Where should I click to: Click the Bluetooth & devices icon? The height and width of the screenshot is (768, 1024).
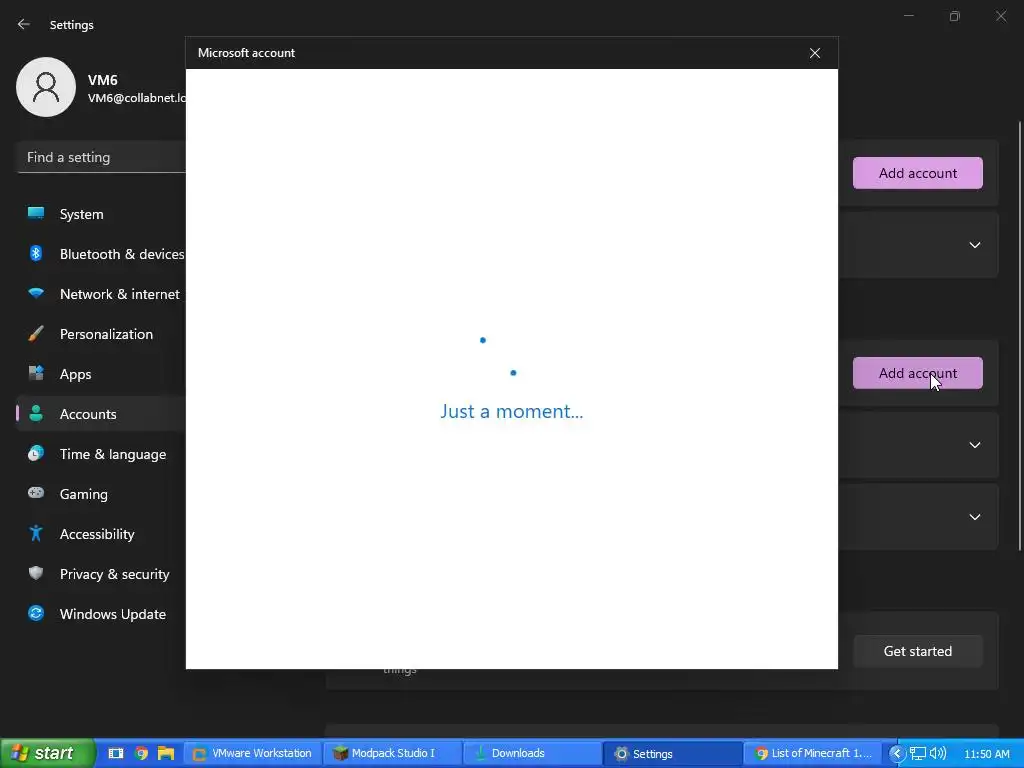point(36,253)
